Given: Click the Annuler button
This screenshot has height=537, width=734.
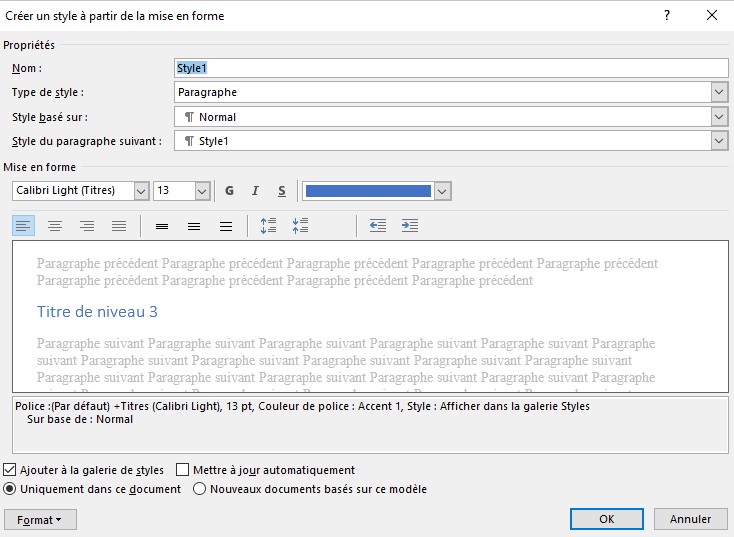Looking at the screenshot, I should tap(690, 519).
